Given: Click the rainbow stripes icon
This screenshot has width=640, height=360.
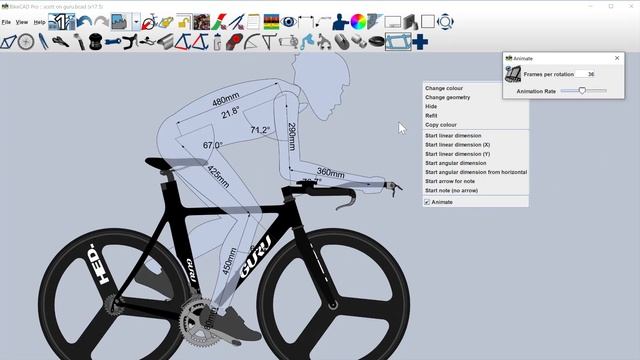Looking at the screenshot, I should tap(271, 22).
